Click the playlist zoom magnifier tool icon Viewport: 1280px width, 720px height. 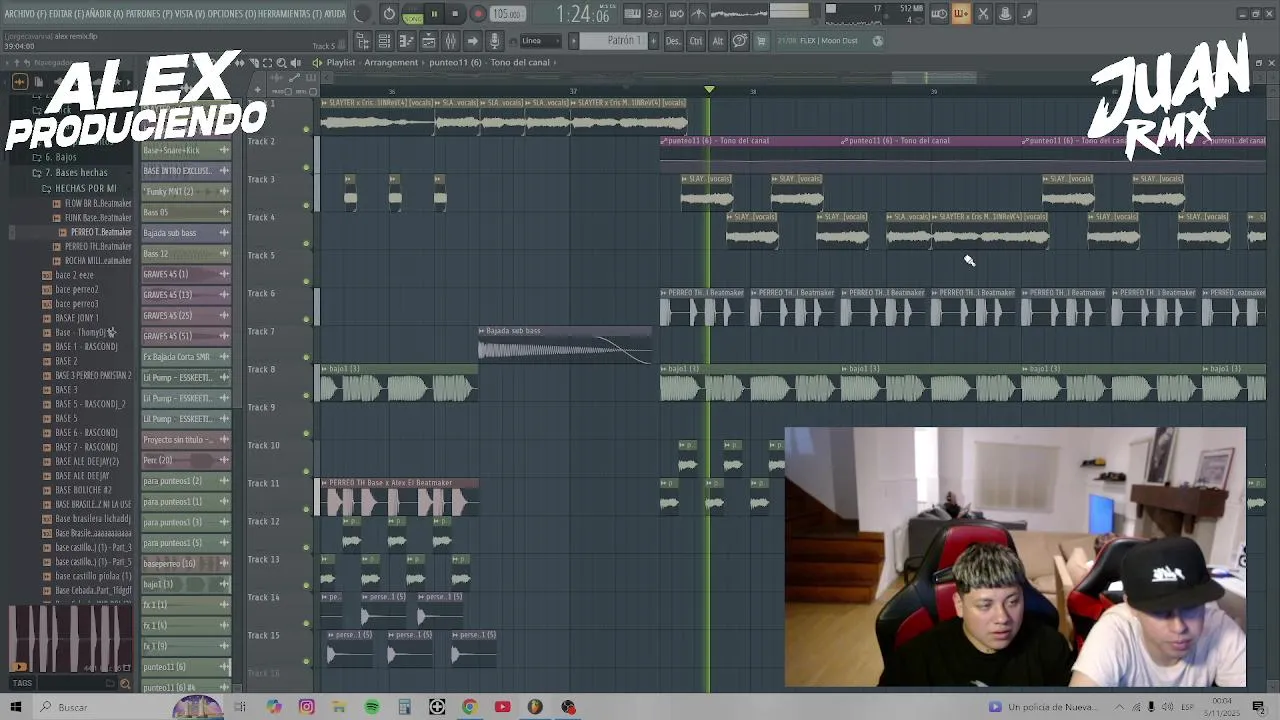[281, 62]
